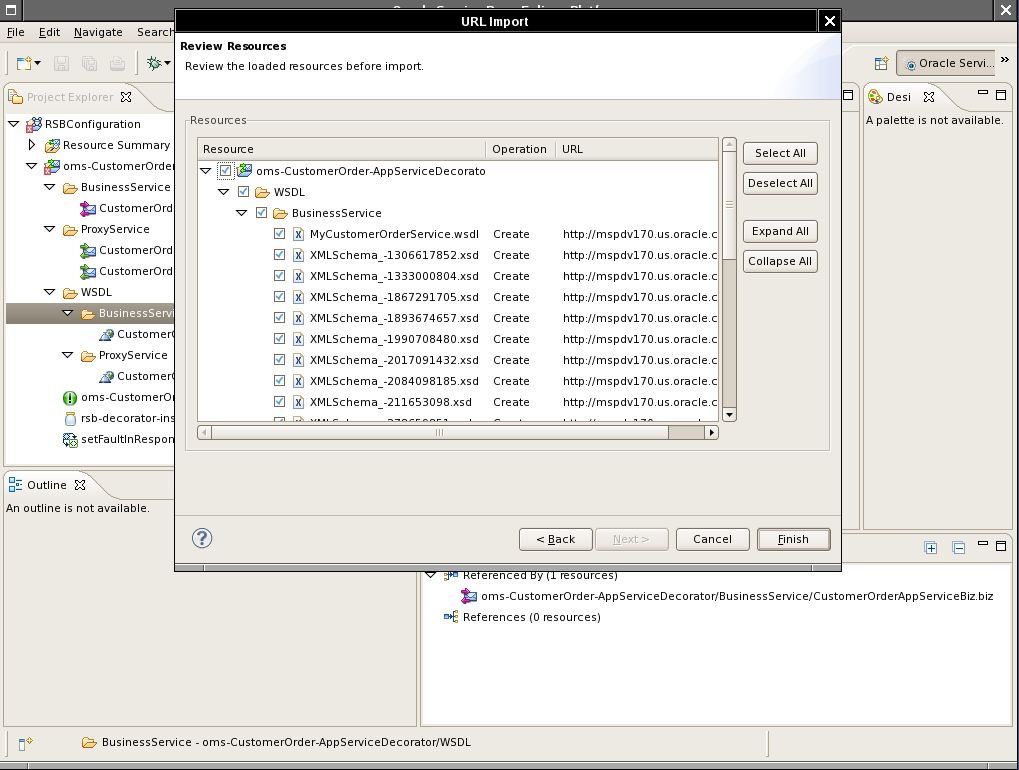The height and width of the screenshot is (770, 1019).
Task: Open the Open Perspective icon
Action: tap(881, 63)
